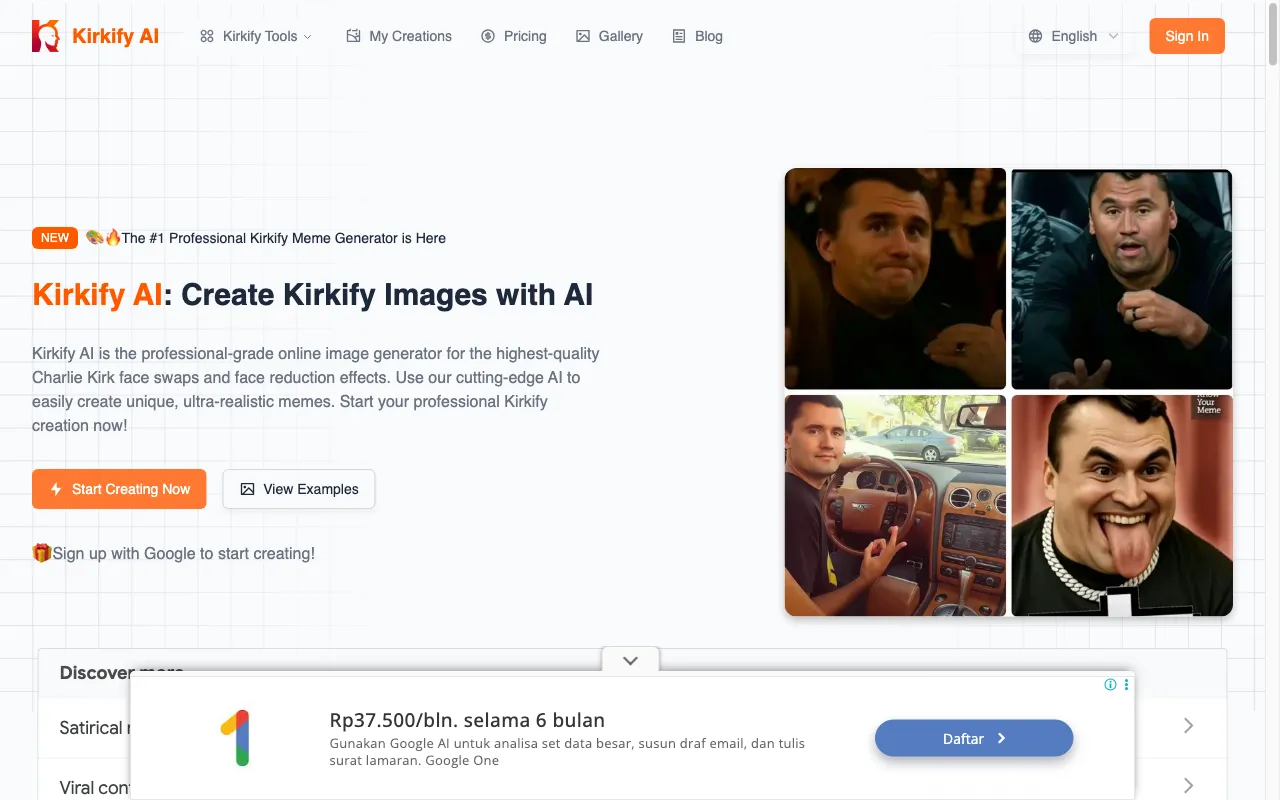Click View Examples button

(x=299, y=489)
